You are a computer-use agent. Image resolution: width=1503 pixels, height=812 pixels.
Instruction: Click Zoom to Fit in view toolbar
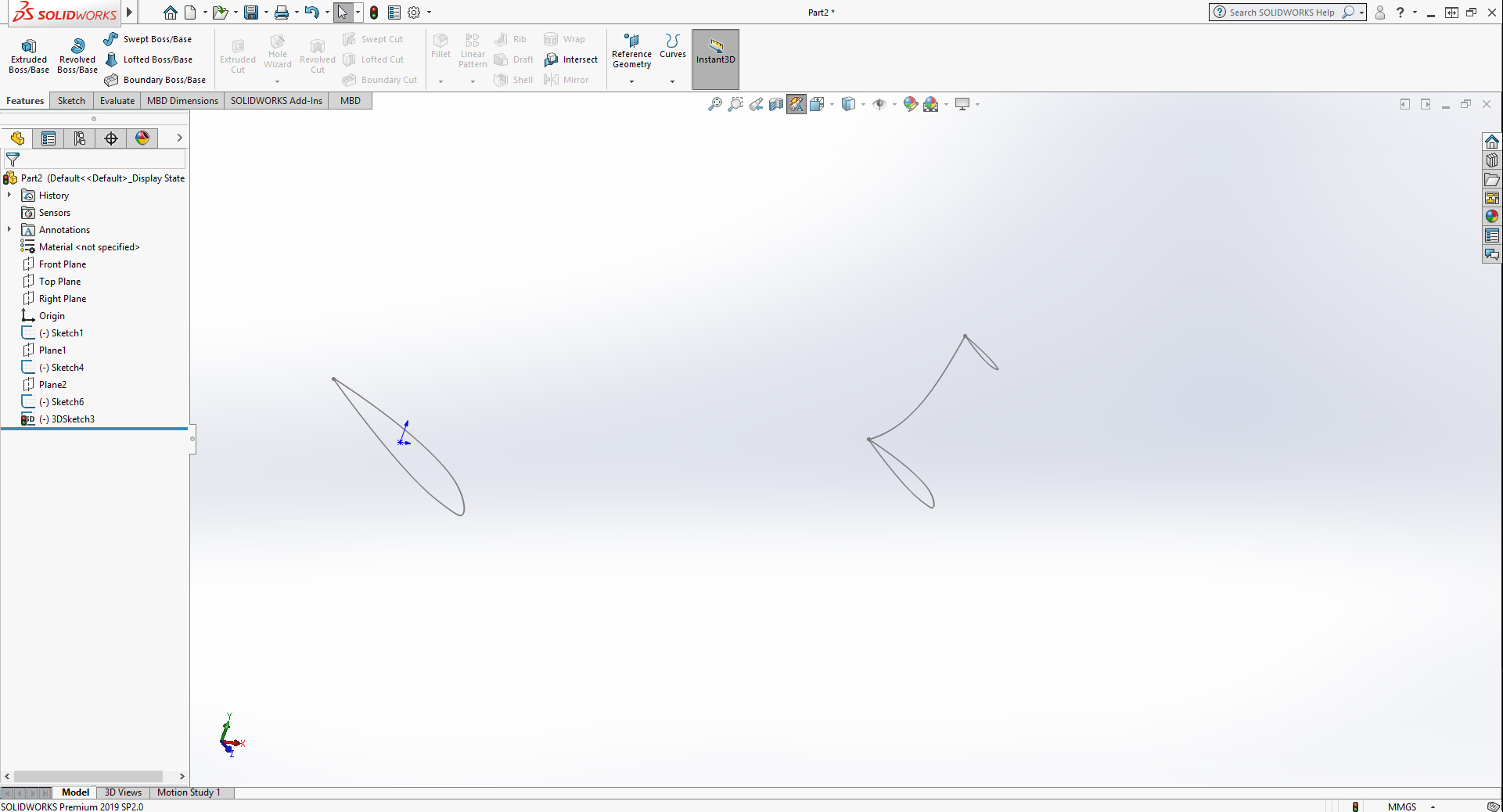(715, 104)
